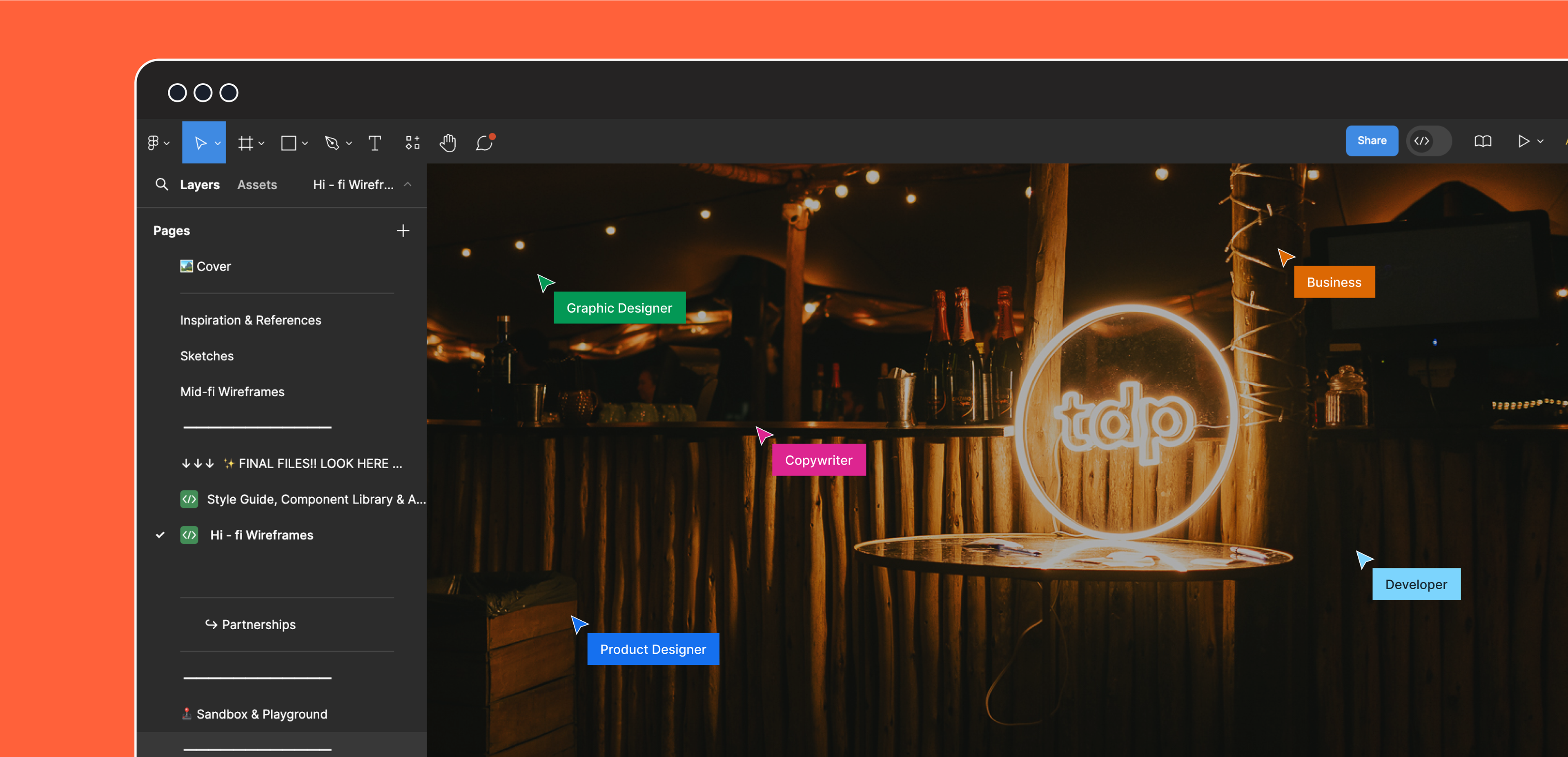Viewport: 1568px width, 757px height.
Task: Add a new page with plus
Action: click(403, 231)
